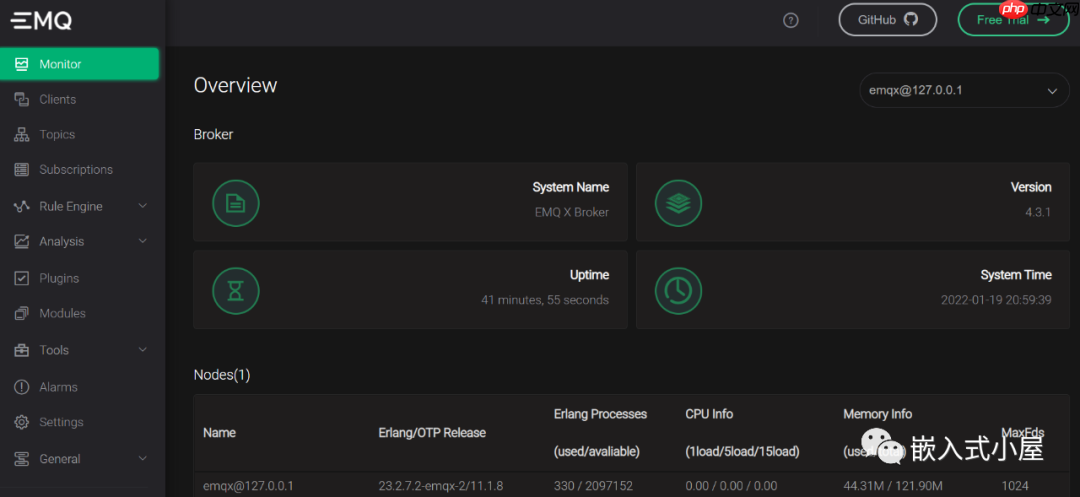Click the Uptime hourglass icon
The image size is (1080, 497).
[236, 291]
